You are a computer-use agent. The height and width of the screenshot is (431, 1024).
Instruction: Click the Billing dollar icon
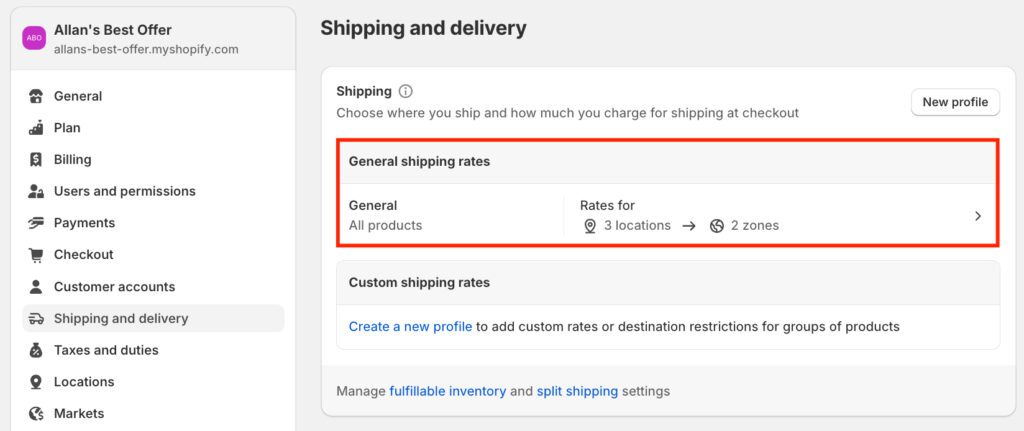tap(37, 159)
